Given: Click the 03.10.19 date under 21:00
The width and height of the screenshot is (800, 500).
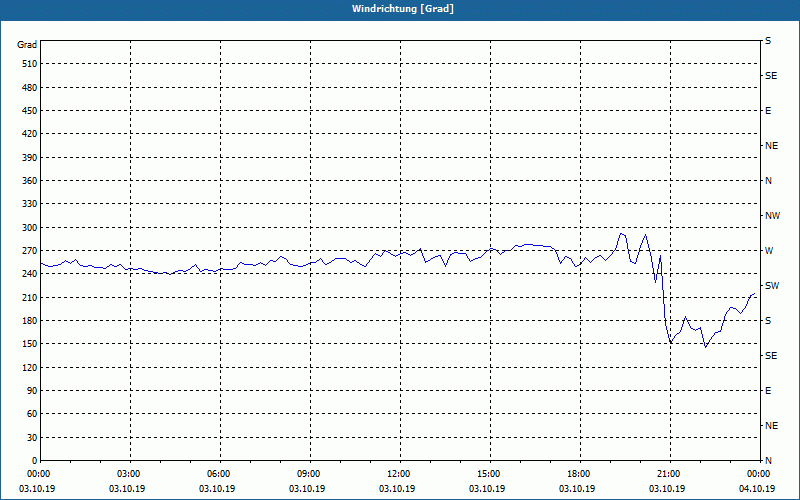Looking at the screenshot, I should point(667,488).
